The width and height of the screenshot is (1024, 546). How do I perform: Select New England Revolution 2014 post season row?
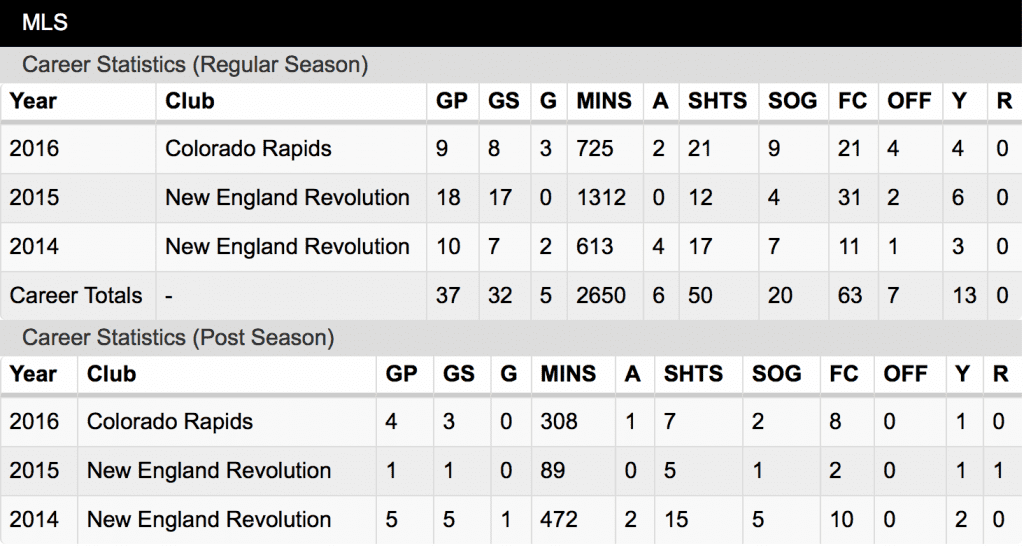point(511,520)
